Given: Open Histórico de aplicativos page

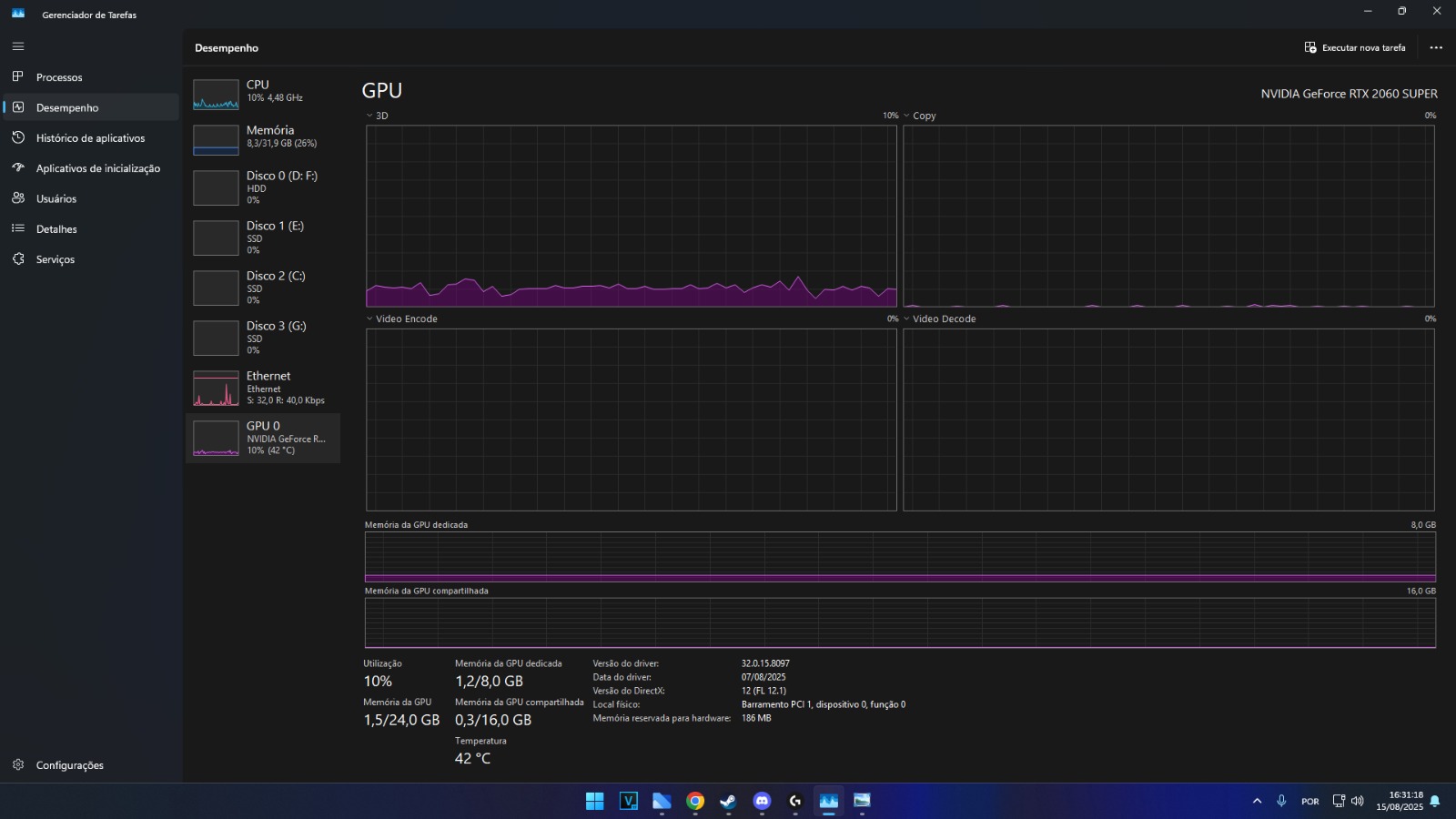Looking at the screenshot, I should (89, 138).
